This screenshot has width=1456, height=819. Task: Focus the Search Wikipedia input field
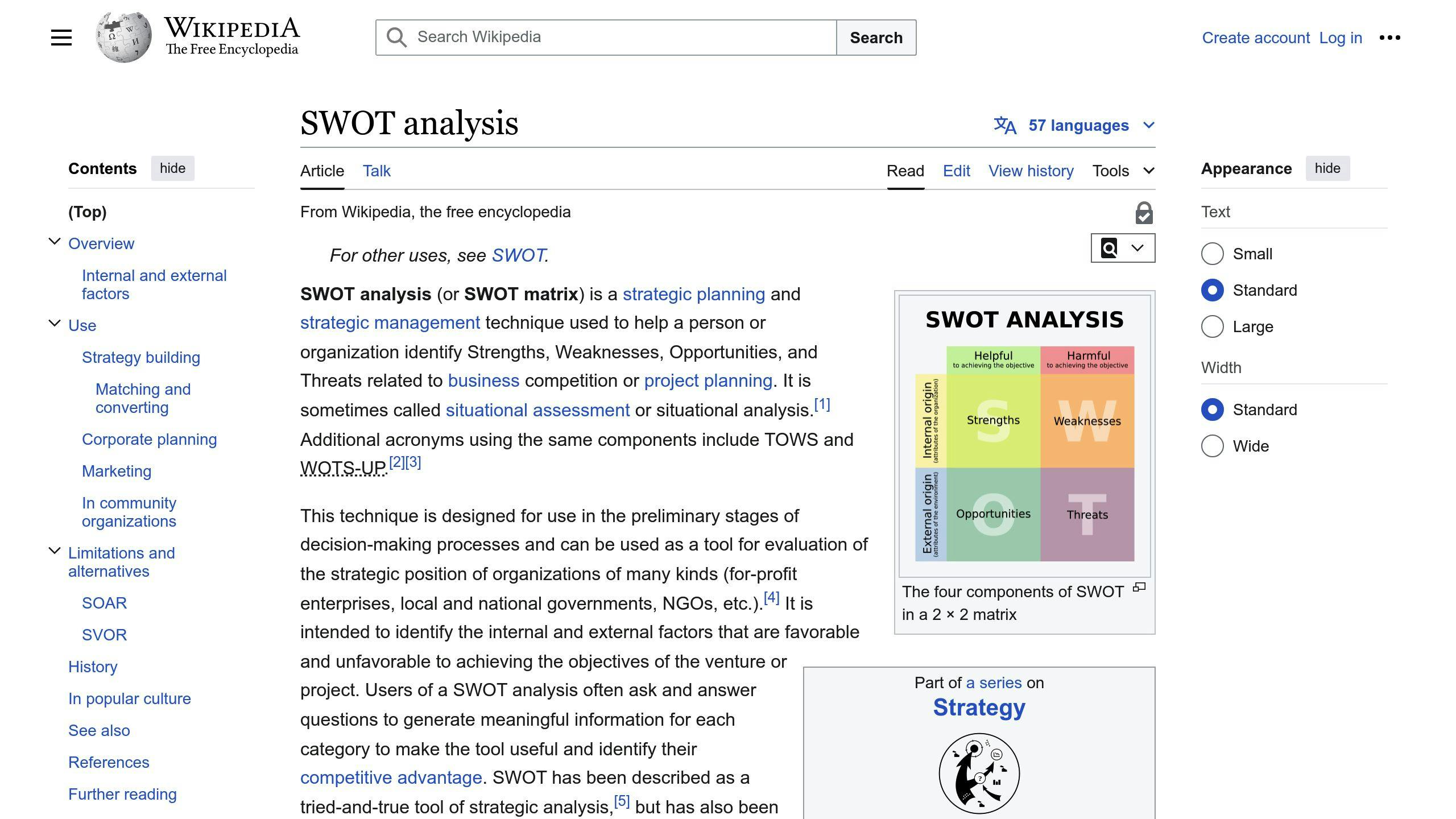606,38
